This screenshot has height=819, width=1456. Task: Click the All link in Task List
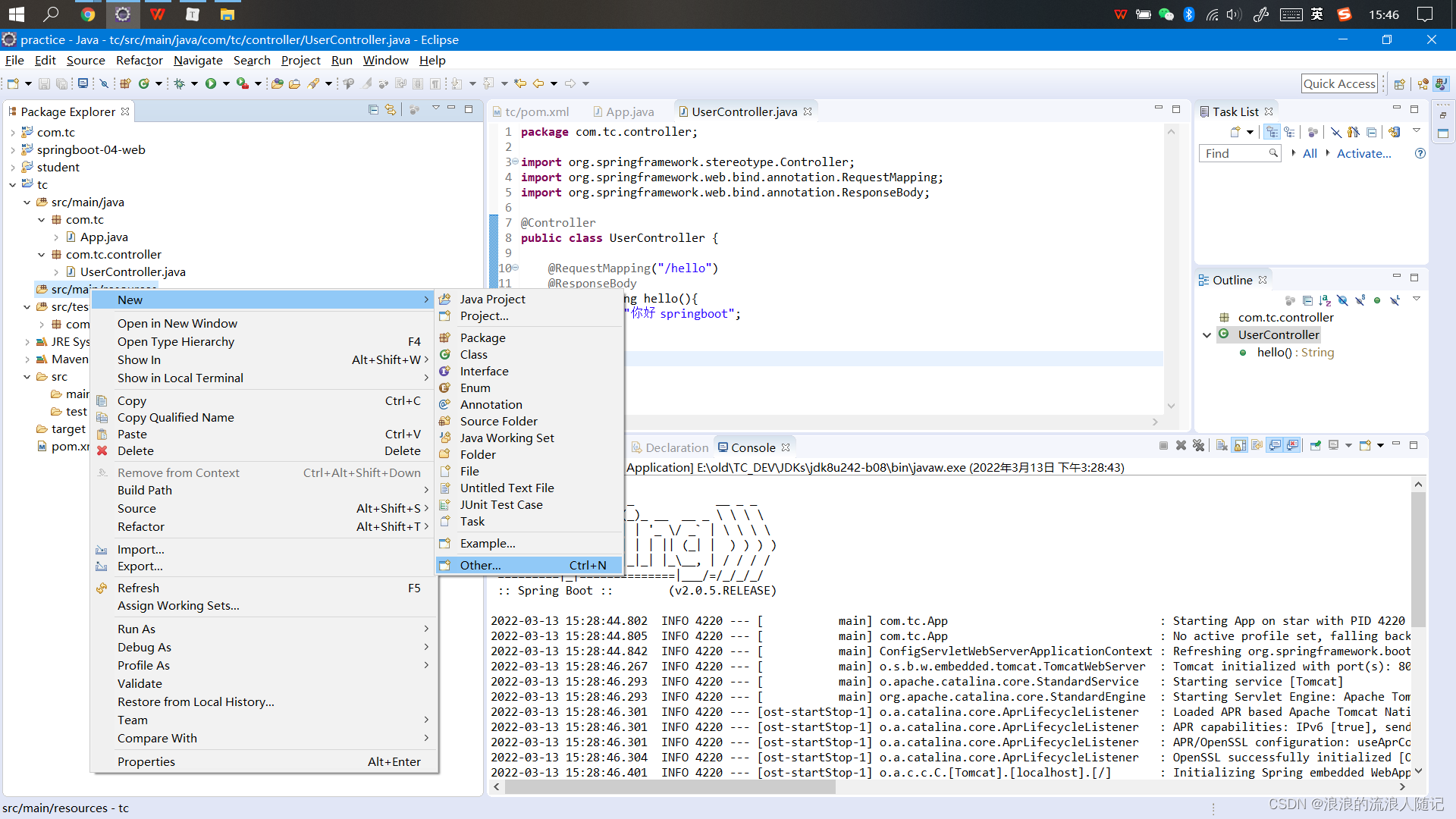(1310, 153)
